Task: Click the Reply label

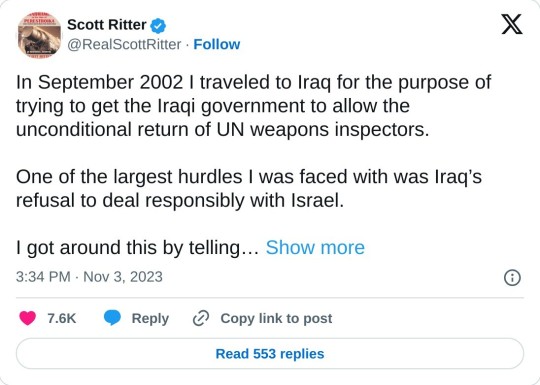Action: point(150,318)
